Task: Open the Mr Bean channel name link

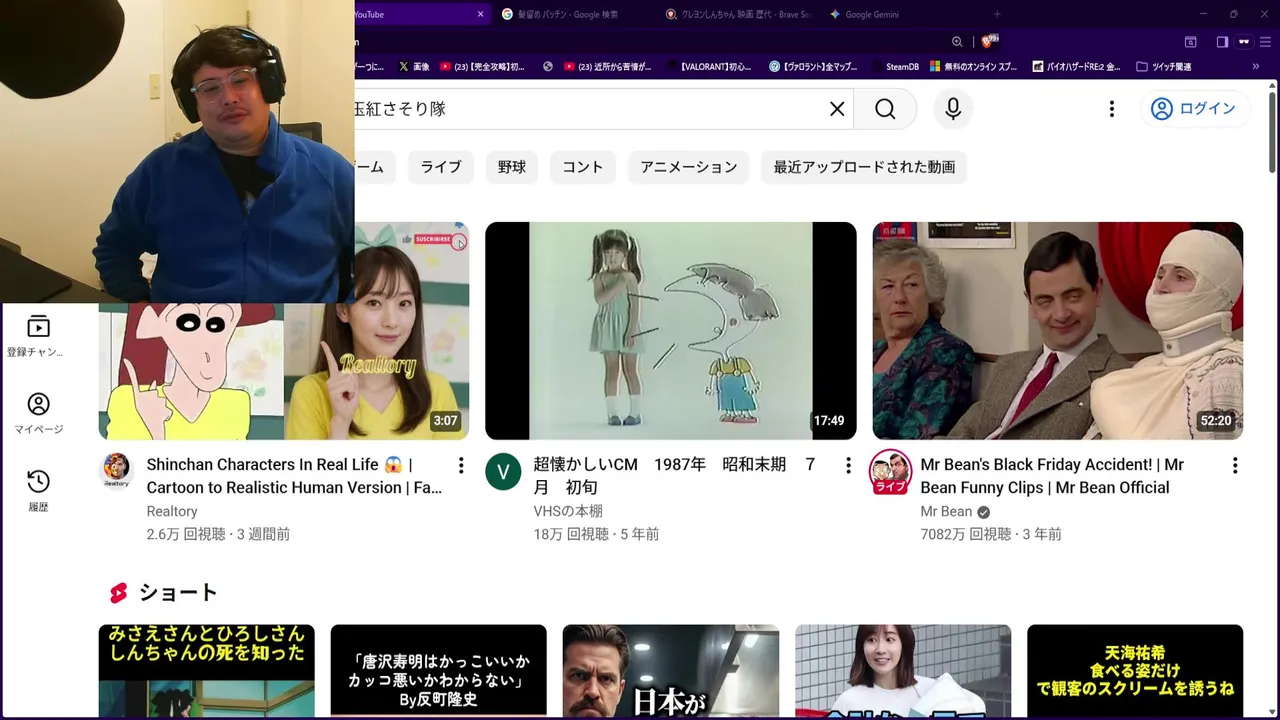Action: 946,511
